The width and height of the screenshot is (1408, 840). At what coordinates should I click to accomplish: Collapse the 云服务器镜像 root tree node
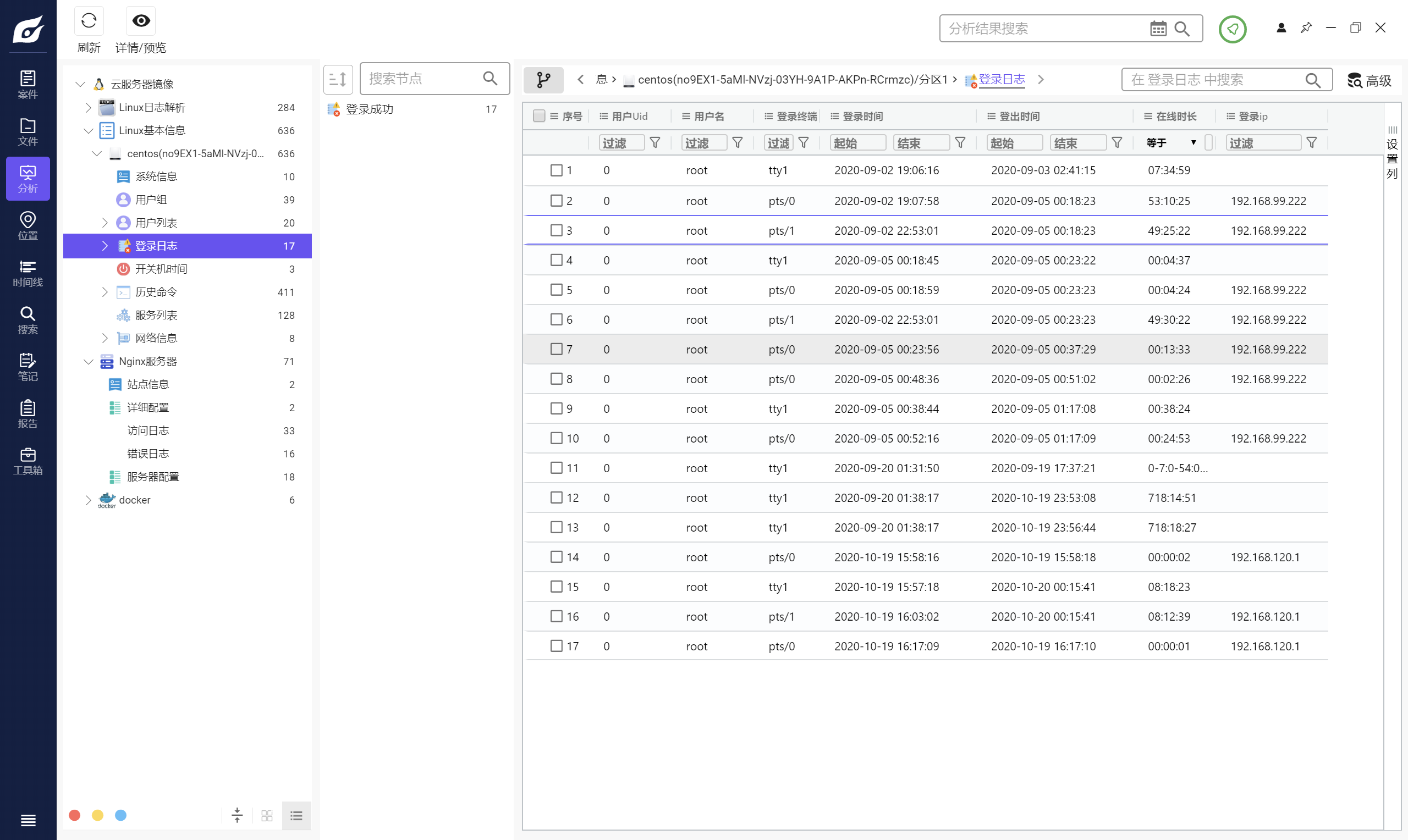click(x=80, y=84)
